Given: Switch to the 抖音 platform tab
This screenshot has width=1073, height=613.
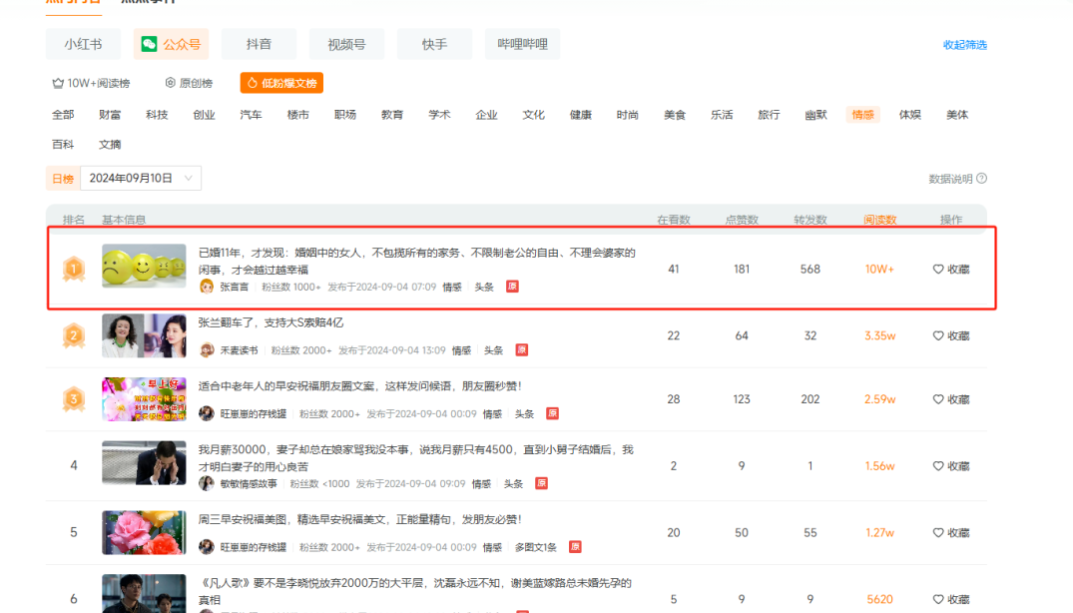Looking at the screenshot, I should coord(259,44).
